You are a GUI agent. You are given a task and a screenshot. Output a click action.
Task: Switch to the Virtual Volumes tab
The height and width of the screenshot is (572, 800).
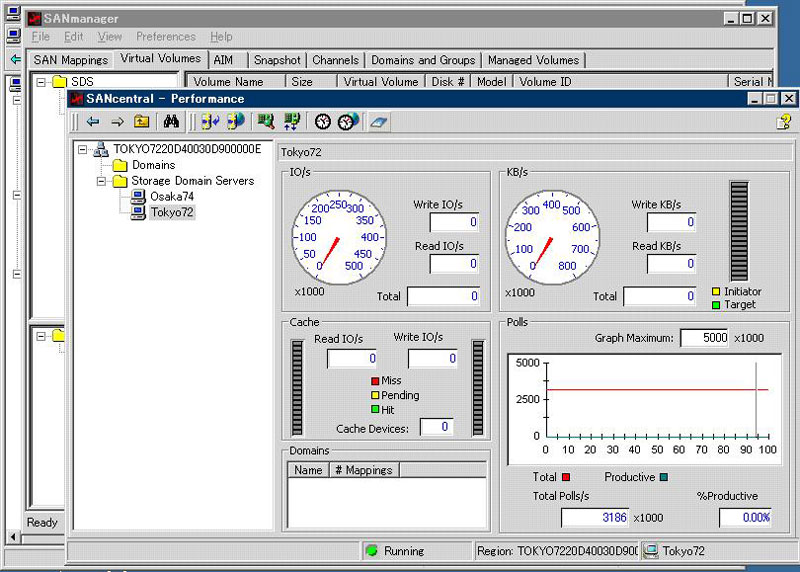pyautogui.click(x=160, y=58)
